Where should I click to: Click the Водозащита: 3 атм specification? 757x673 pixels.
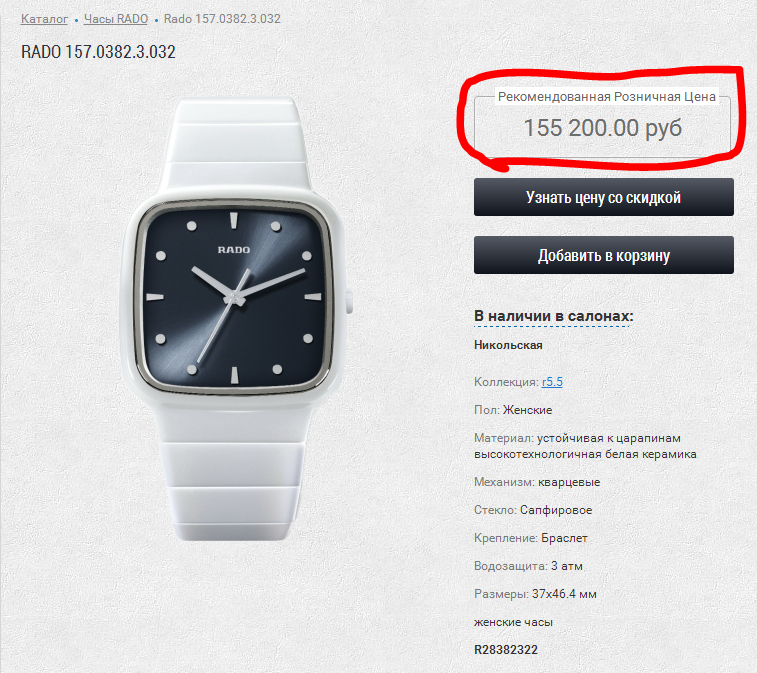coord(528,566)
